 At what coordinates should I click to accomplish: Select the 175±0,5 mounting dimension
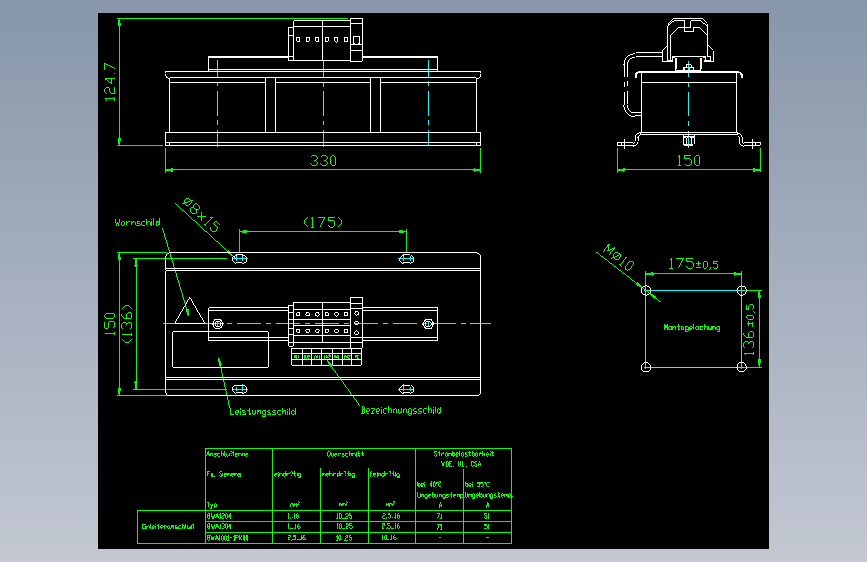pyautogui.click(x=693, y=264)
